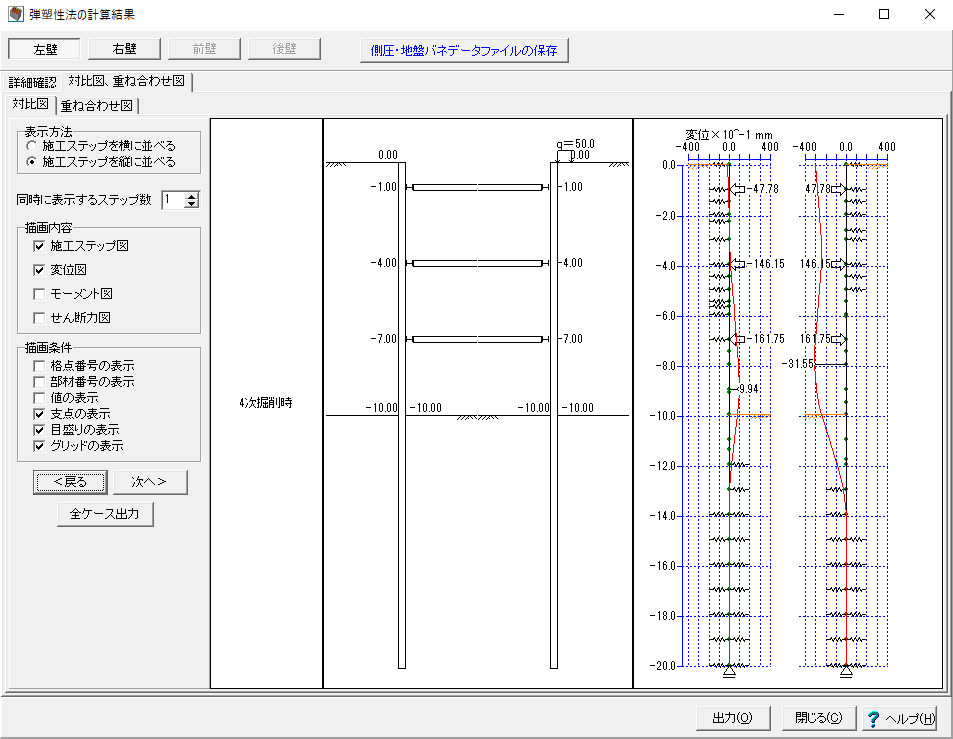The height and width of the screenshot is (739, 953).
Task: Click the 閉じる(C) button
Action: coord(818,718)
